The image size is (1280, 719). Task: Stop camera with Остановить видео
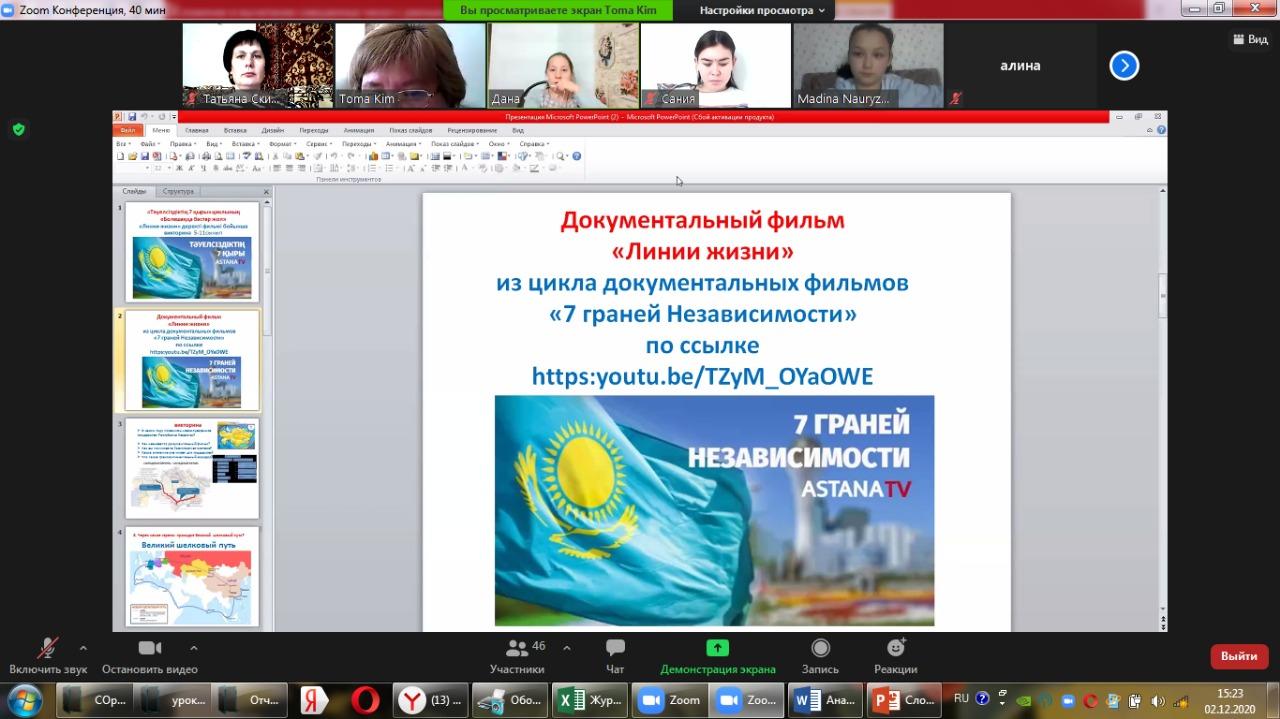[149, 656]
